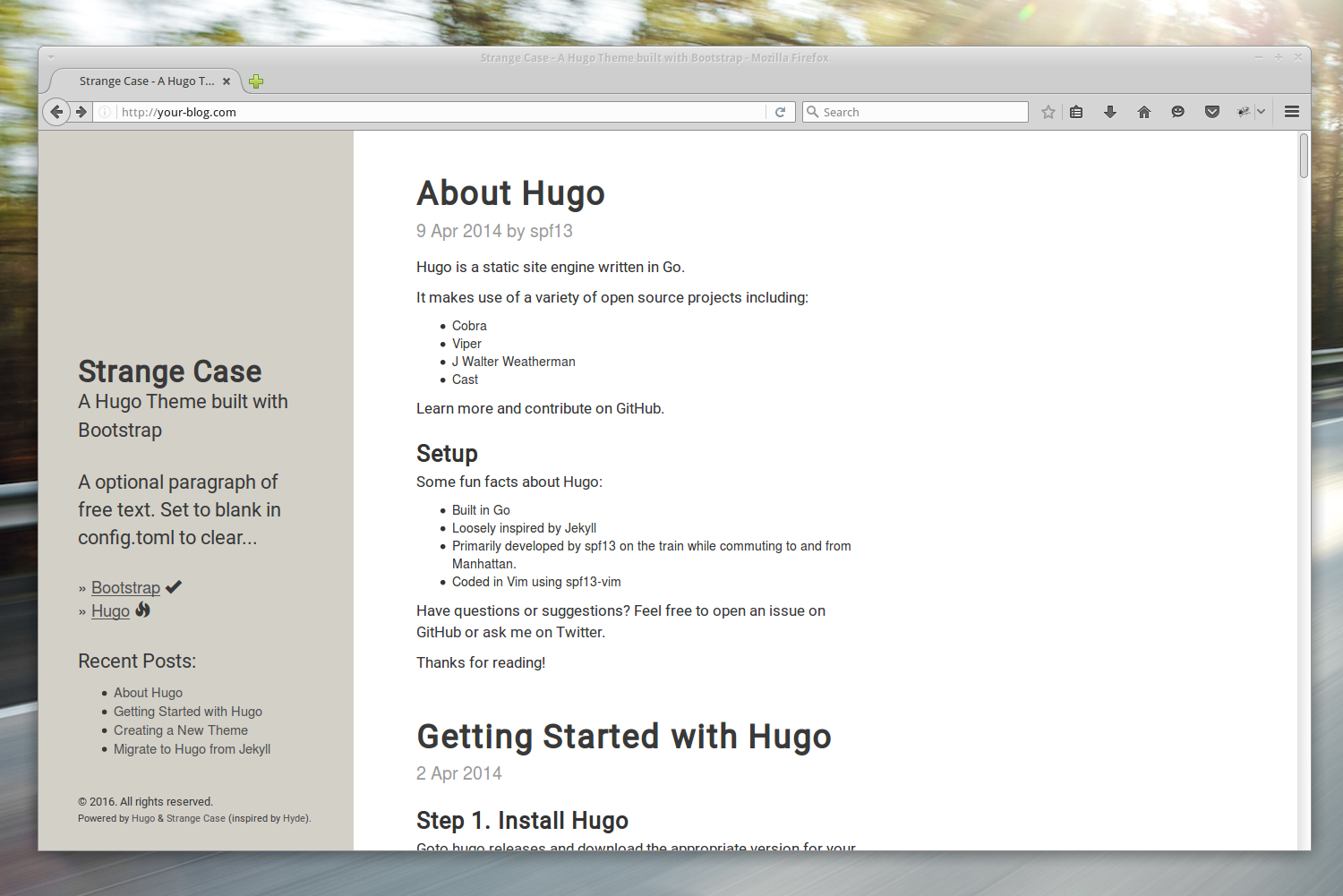
Task: Click the Cast list item
Action: coord(465,380)
